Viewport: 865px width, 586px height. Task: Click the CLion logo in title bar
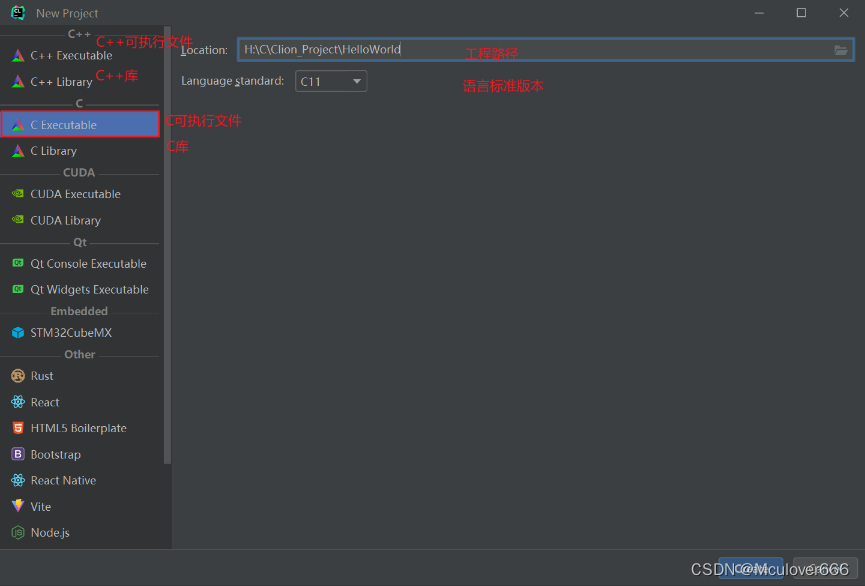point(18,13)
